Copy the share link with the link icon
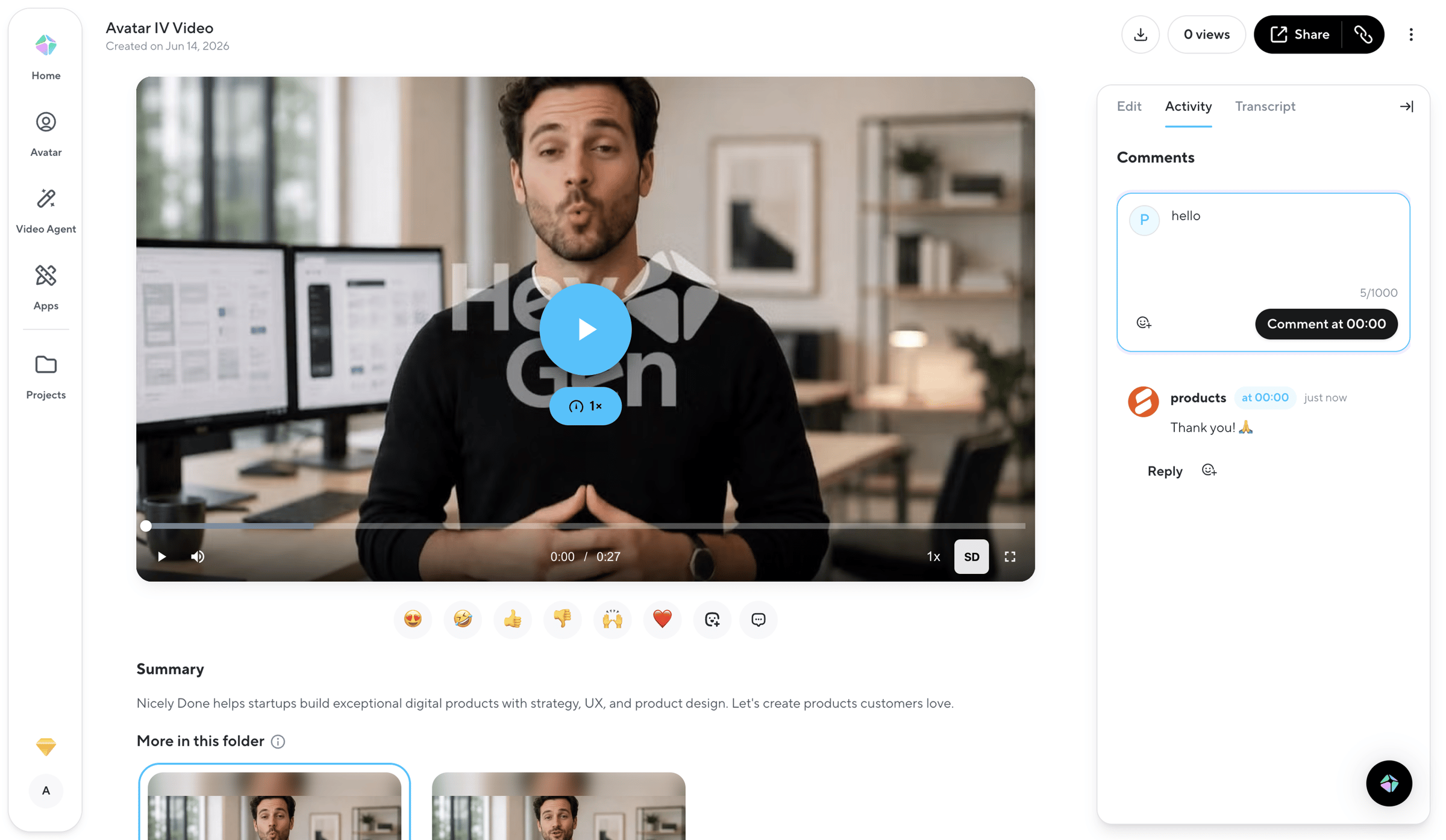This screenshot has width=1446, height=840. [1363, 34]
